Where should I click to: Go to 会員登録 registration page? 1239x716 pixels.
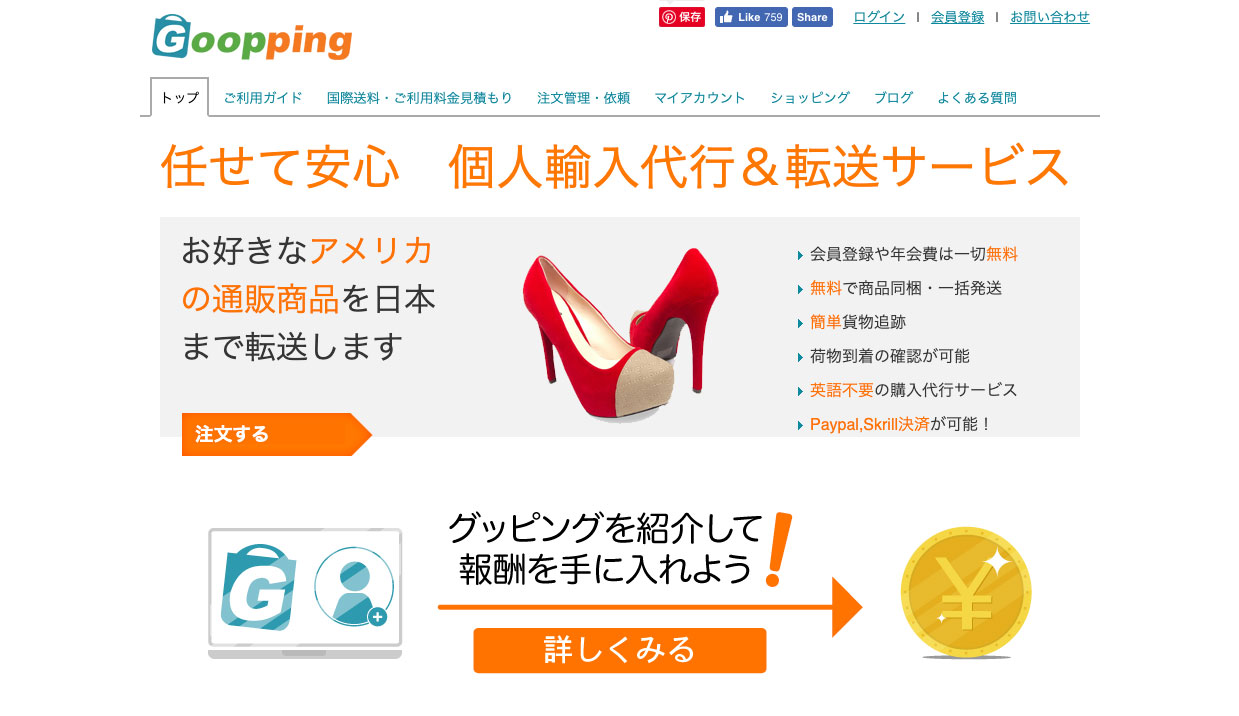pos(957,17)
